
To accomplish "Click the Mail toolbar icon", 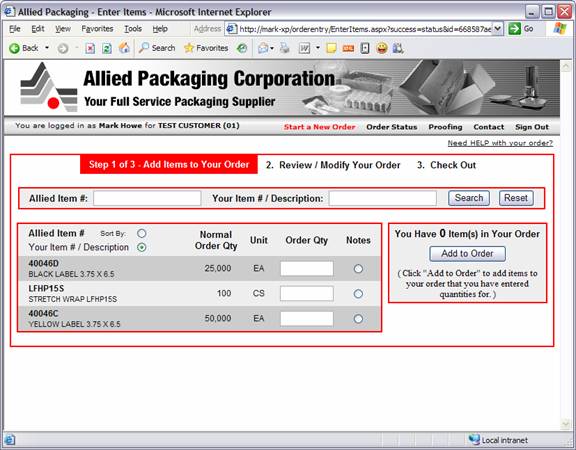I will pyautogui.click(x=263, y=48).
